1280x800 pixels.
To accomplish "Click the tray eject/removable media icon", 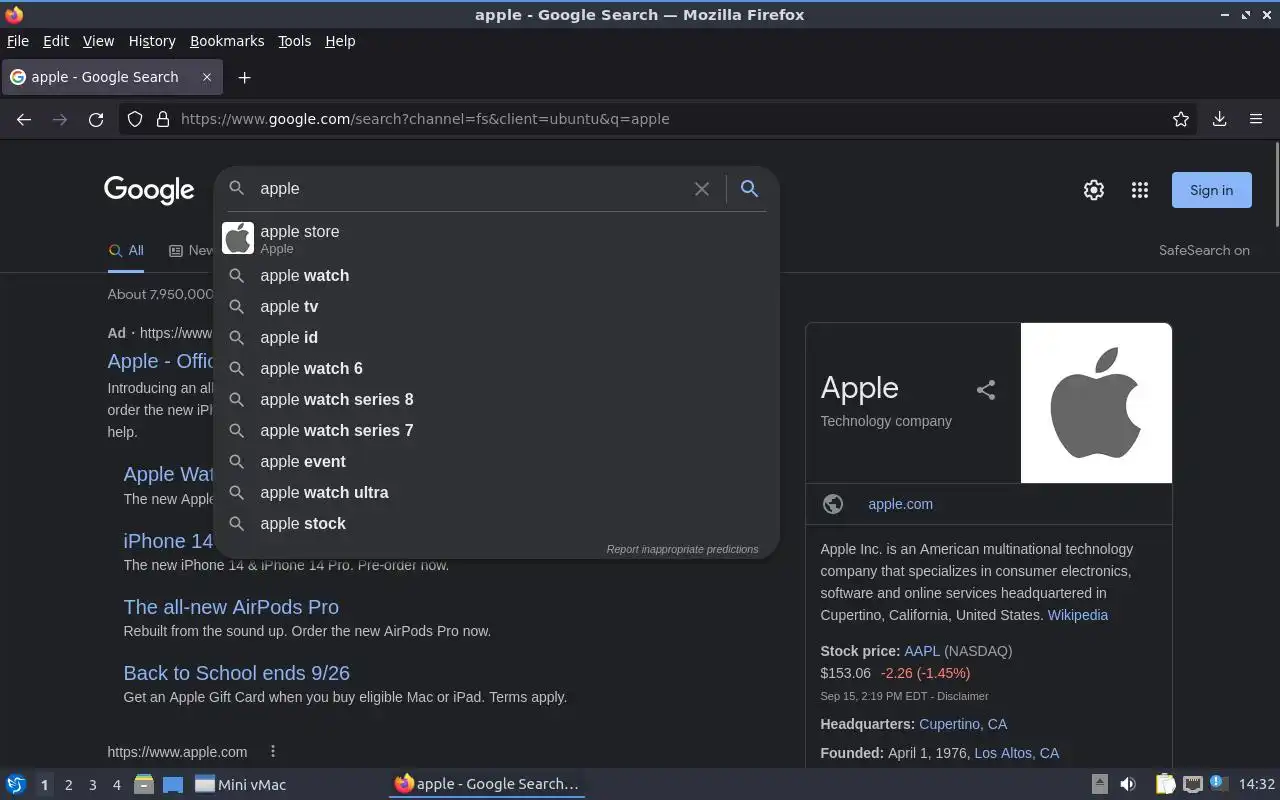I will click(1099, 784).
